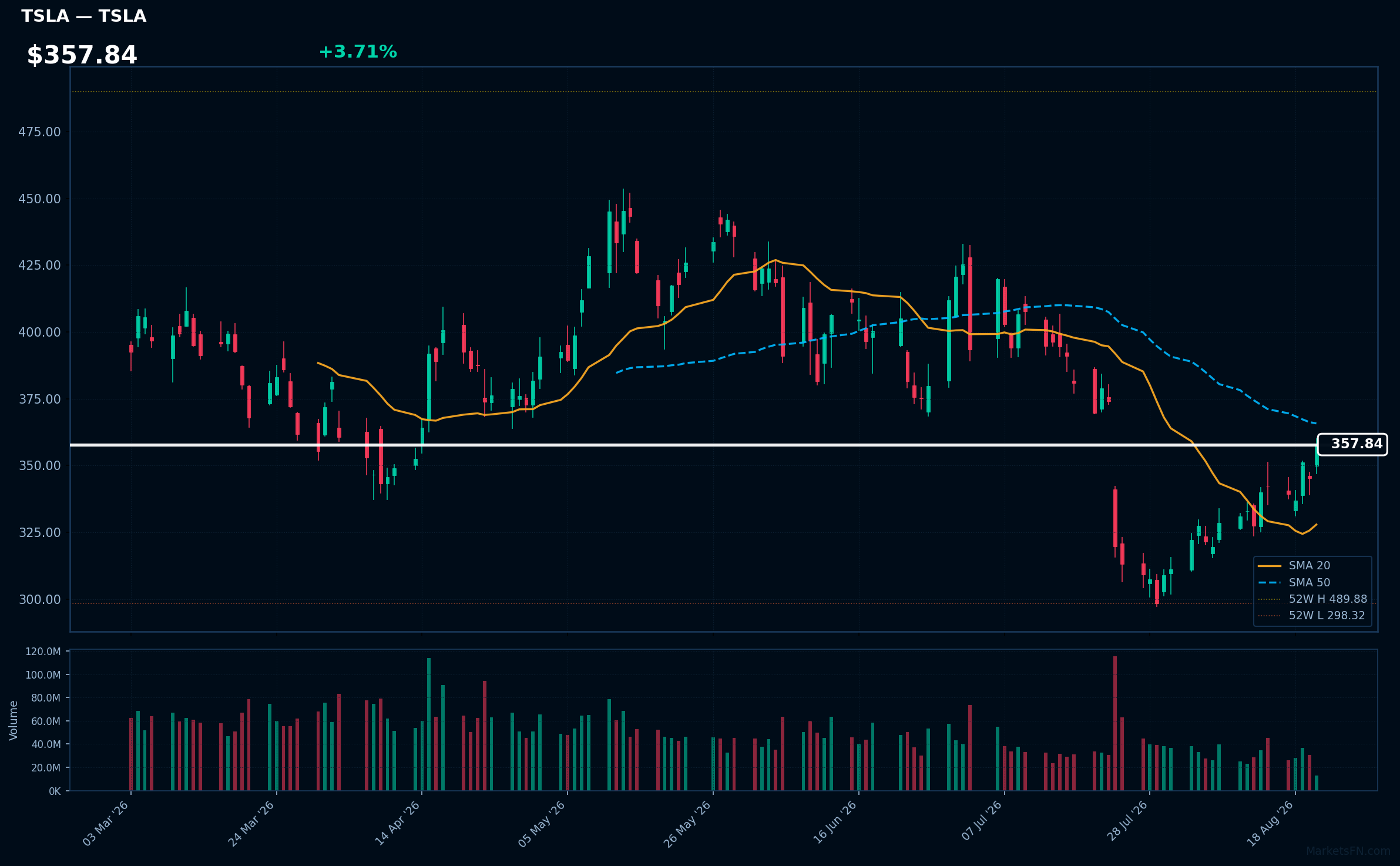
Task: Click the +3.71% change percentage
Action: pos(358,52)
